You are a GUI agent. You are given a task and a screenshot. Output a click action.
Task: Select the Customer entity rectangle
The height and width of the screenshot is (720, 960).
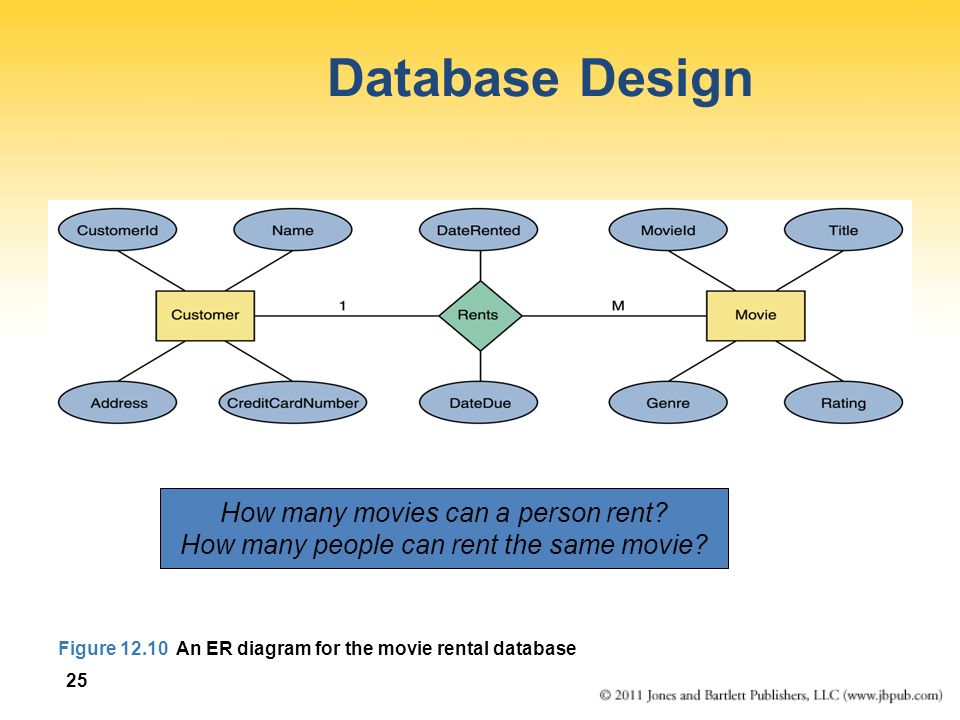coord(205,315)
